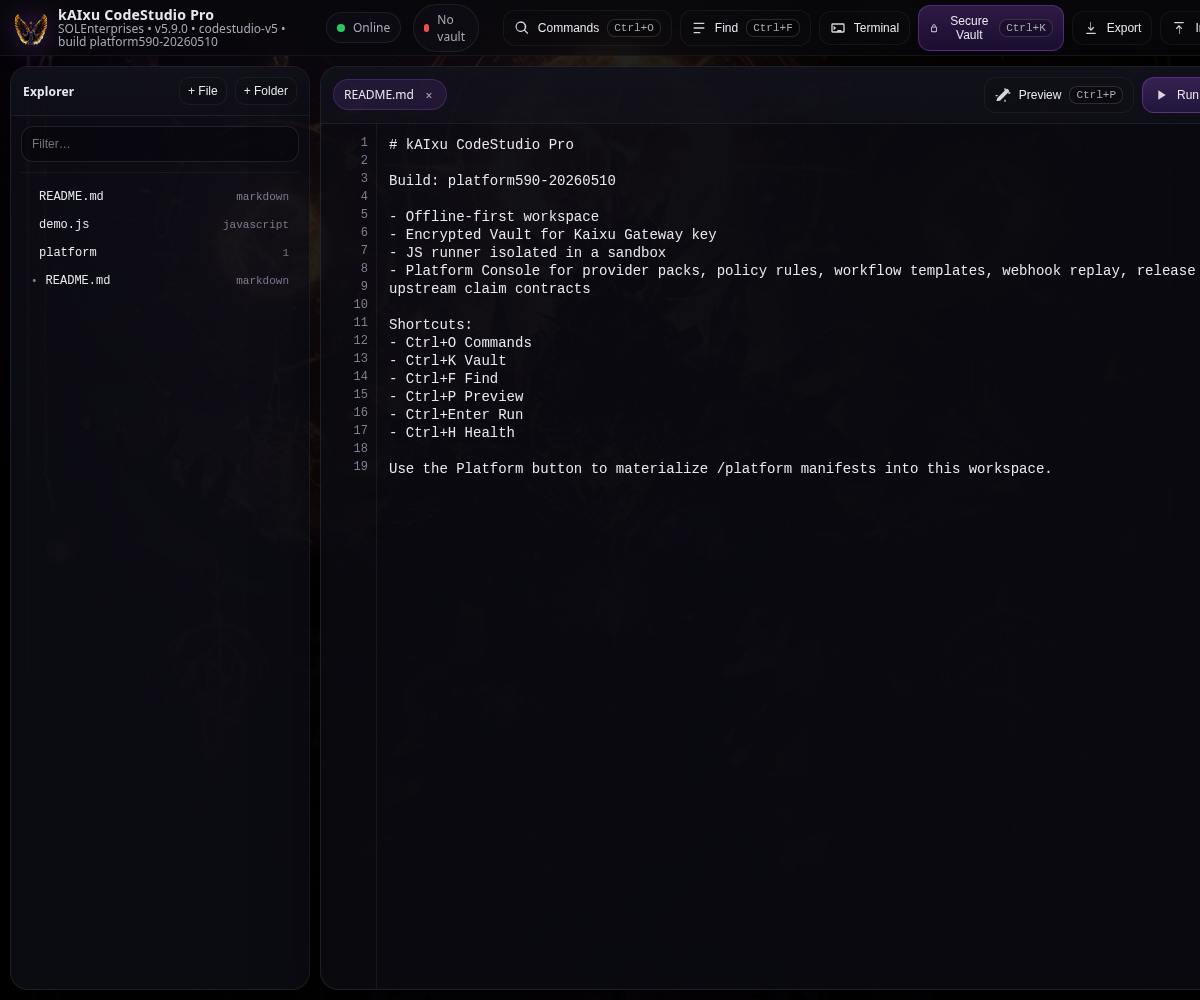Click the No vault status pill
This screenshot has height=1000, width=1200.
click(446, 28)
